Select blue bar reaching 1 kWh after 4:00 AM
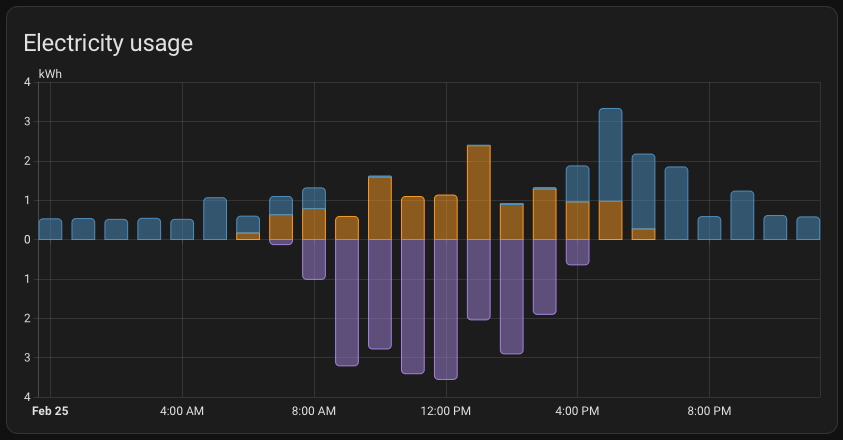Image resolution: width=843 pixels, height=440 pixels. click(215, 218)
